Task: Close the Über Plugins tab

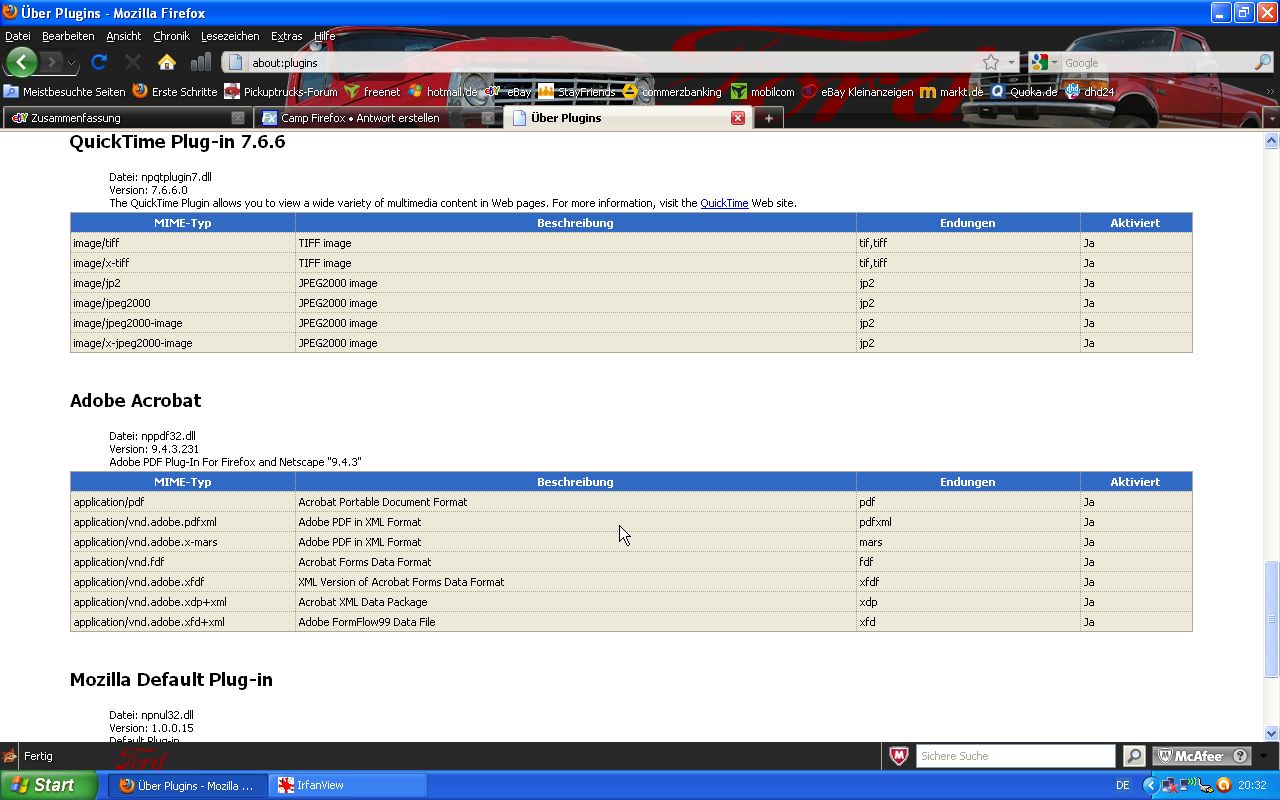Action: (738, 118)
